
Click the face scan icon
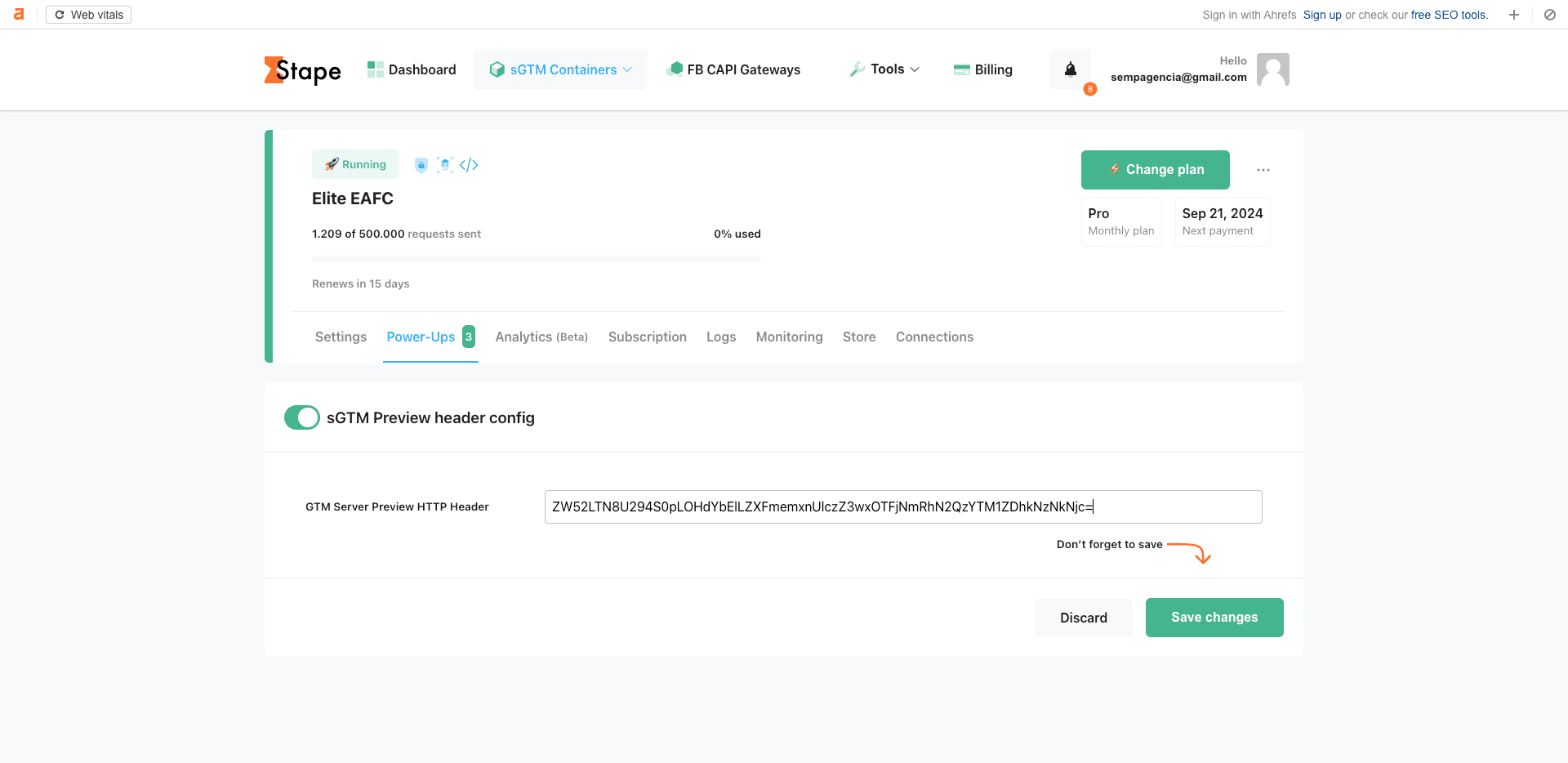click(445, 165)
